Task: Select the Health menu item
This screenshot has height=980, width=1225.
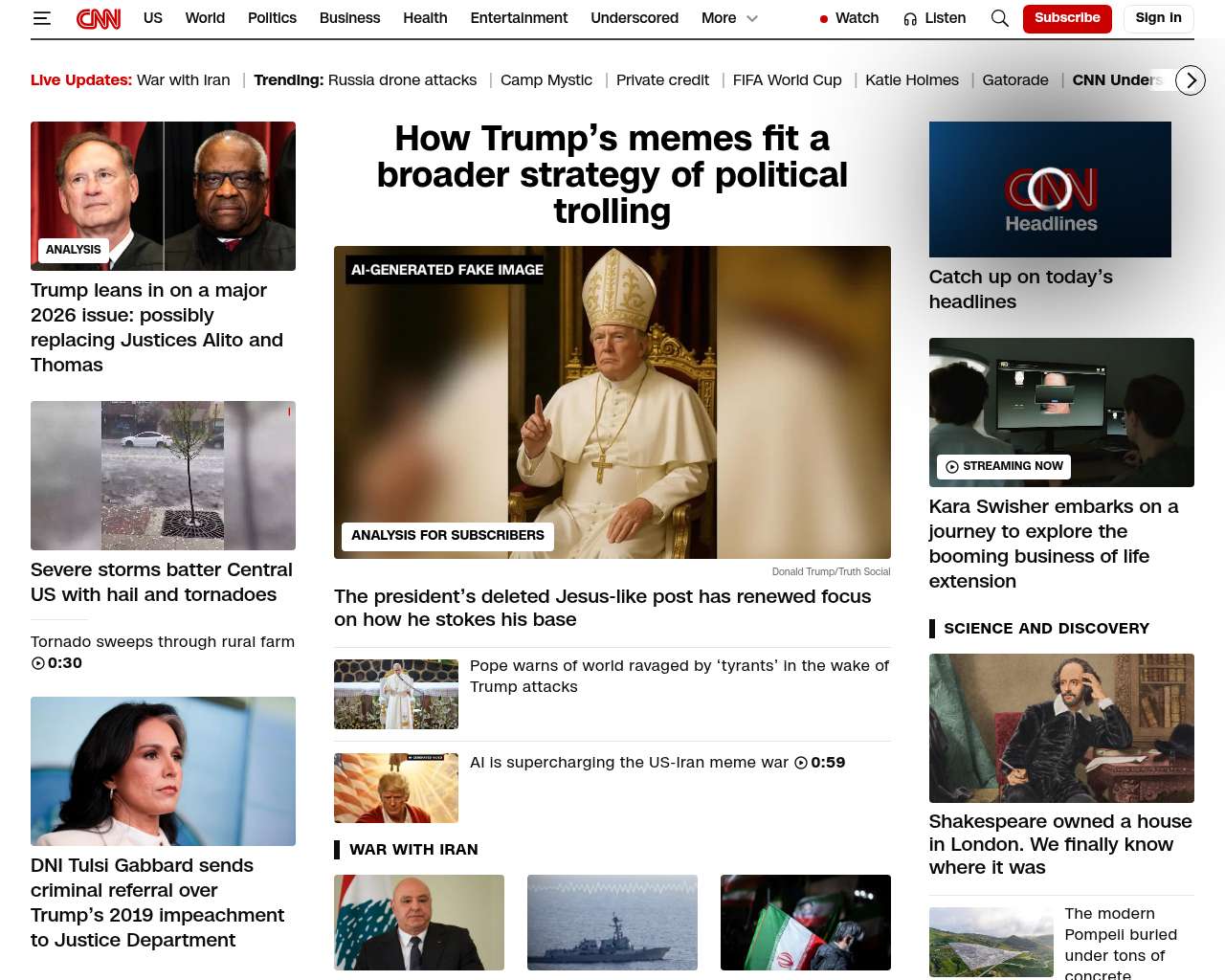Action: (425, 18)
